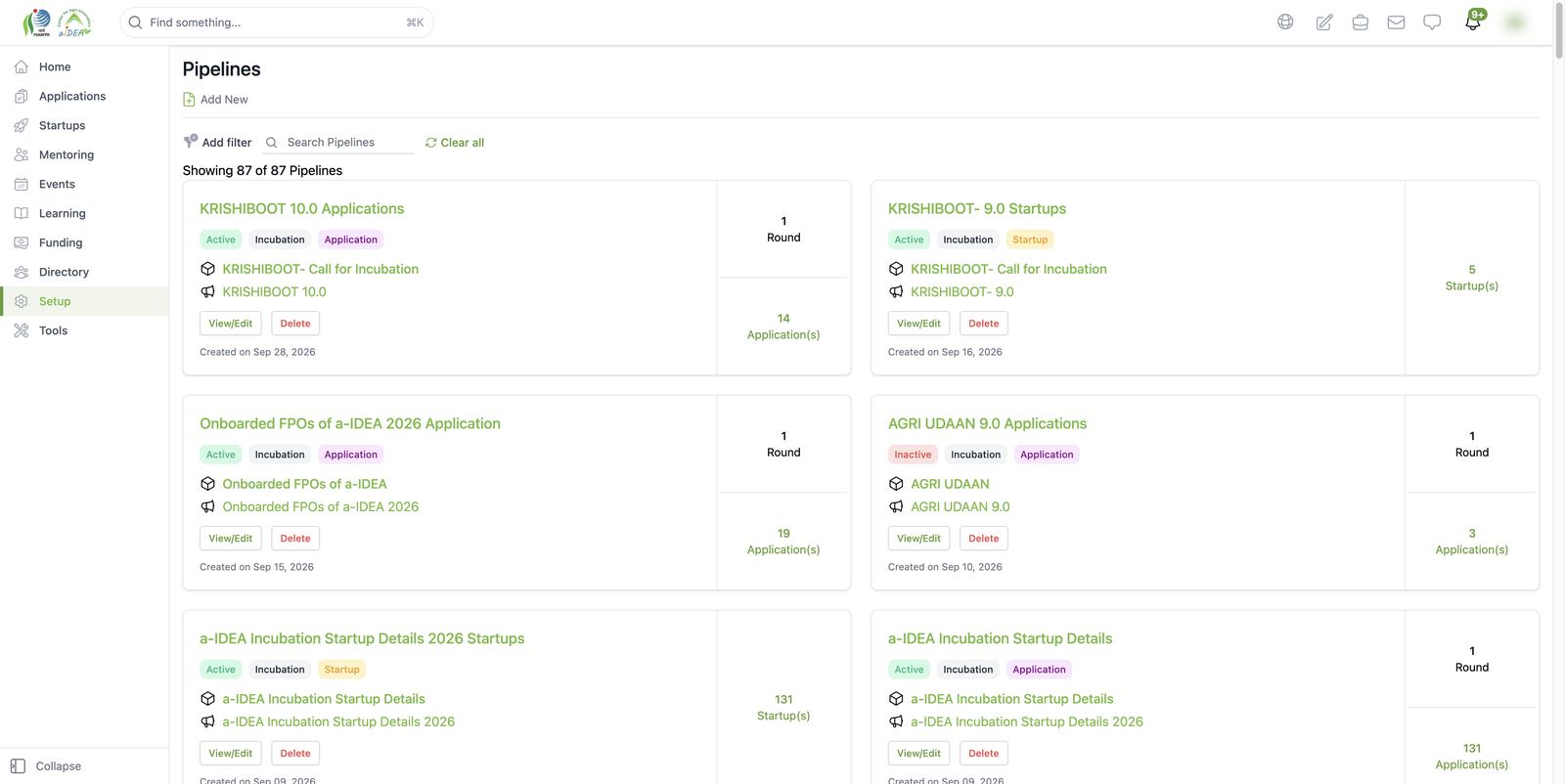Image resolution: width=1565 pixels, height=784 pixels.
Task: Click cube icon beside KRISHIBOOT- Call for Incubation in 10.0 card
Action: tap(207, 269)
